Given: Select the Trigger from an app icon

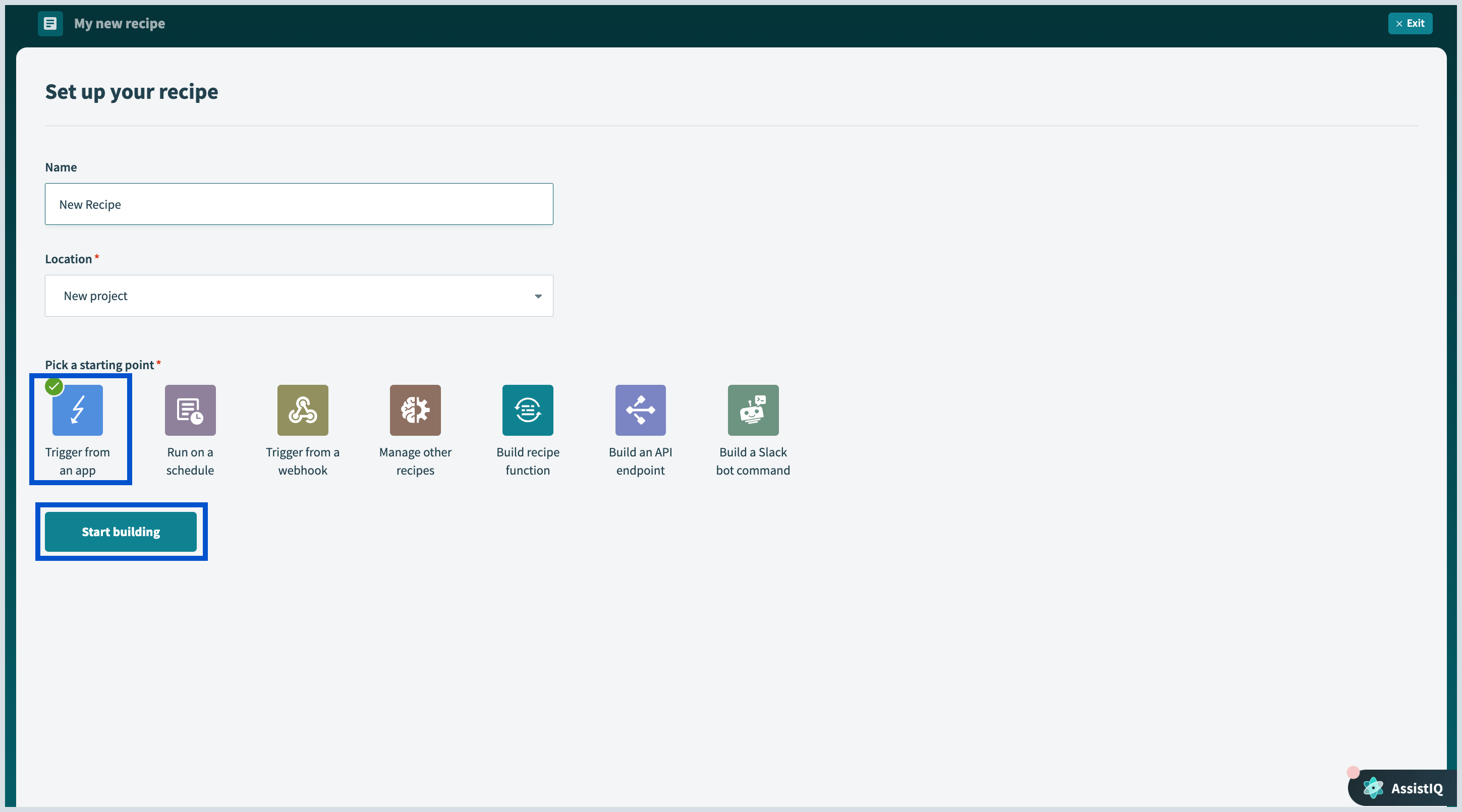Looking at the screenshot, I should [x=77, y=410].
